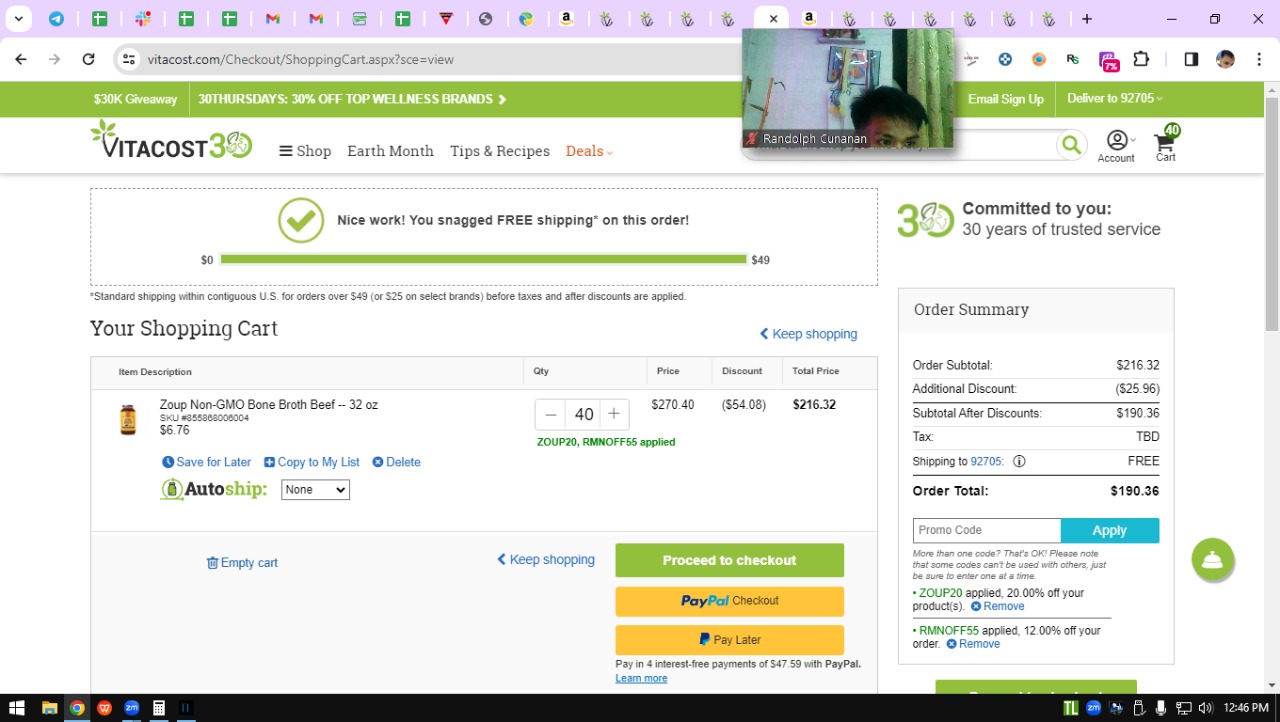Screen dimensions: 1280x722
Task: Click Email Sign Up link
Action: (1005, 99)
